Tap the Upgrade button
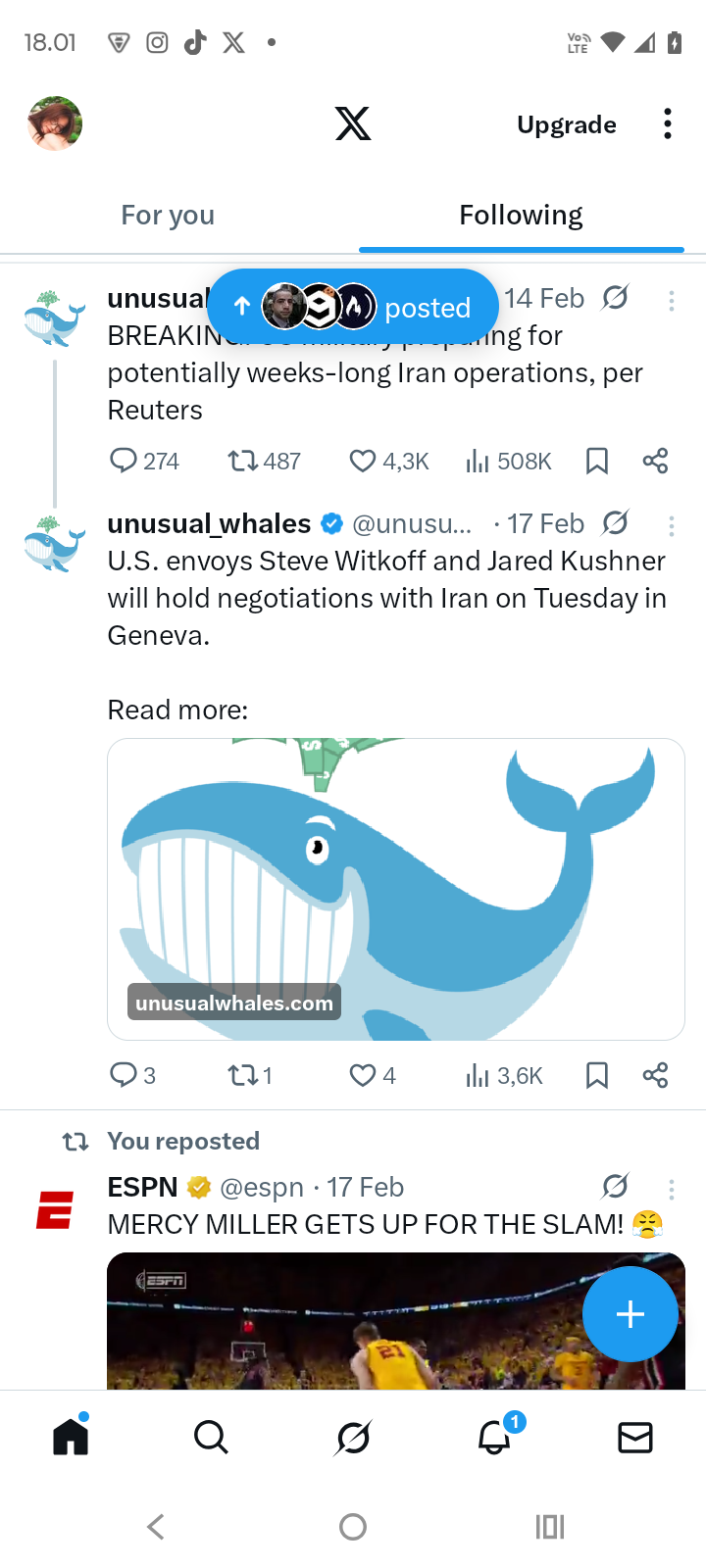 (567, 124)
